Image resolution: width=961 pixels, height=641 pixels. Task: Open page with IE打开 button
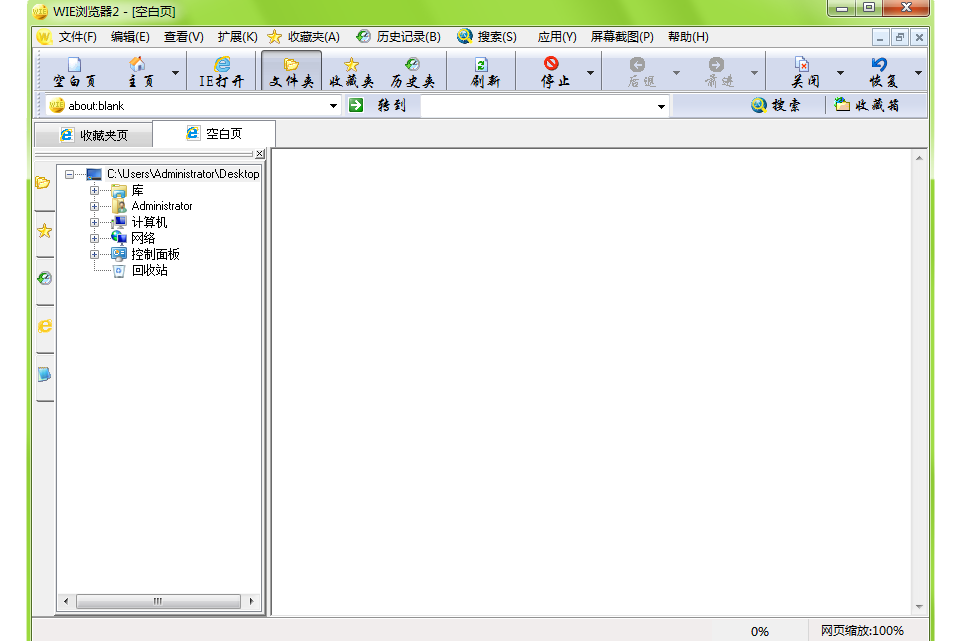tap(221, 72)
